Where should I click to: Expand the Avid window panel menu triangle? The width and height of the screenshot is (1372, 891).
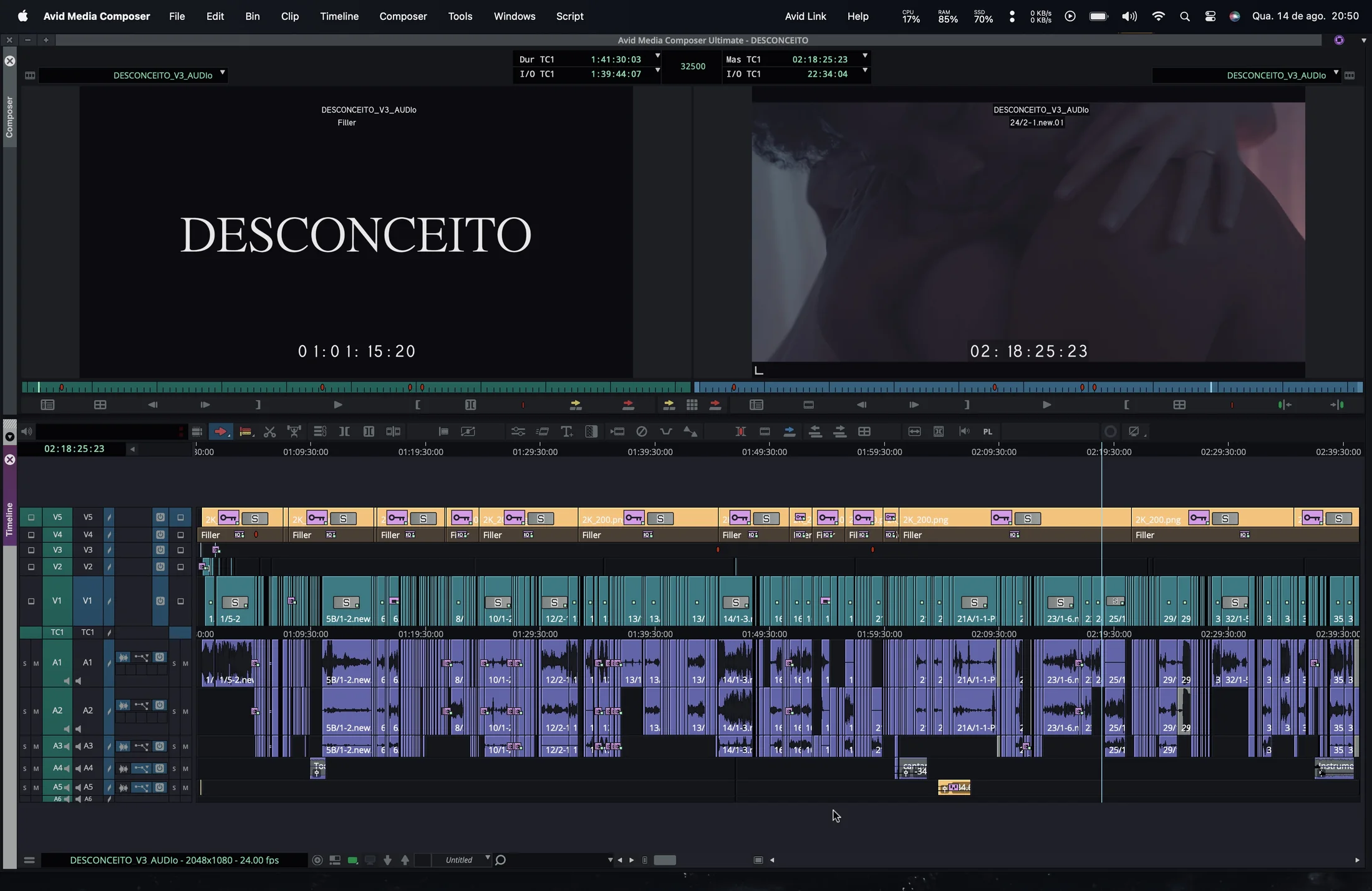coord(1364,41)
